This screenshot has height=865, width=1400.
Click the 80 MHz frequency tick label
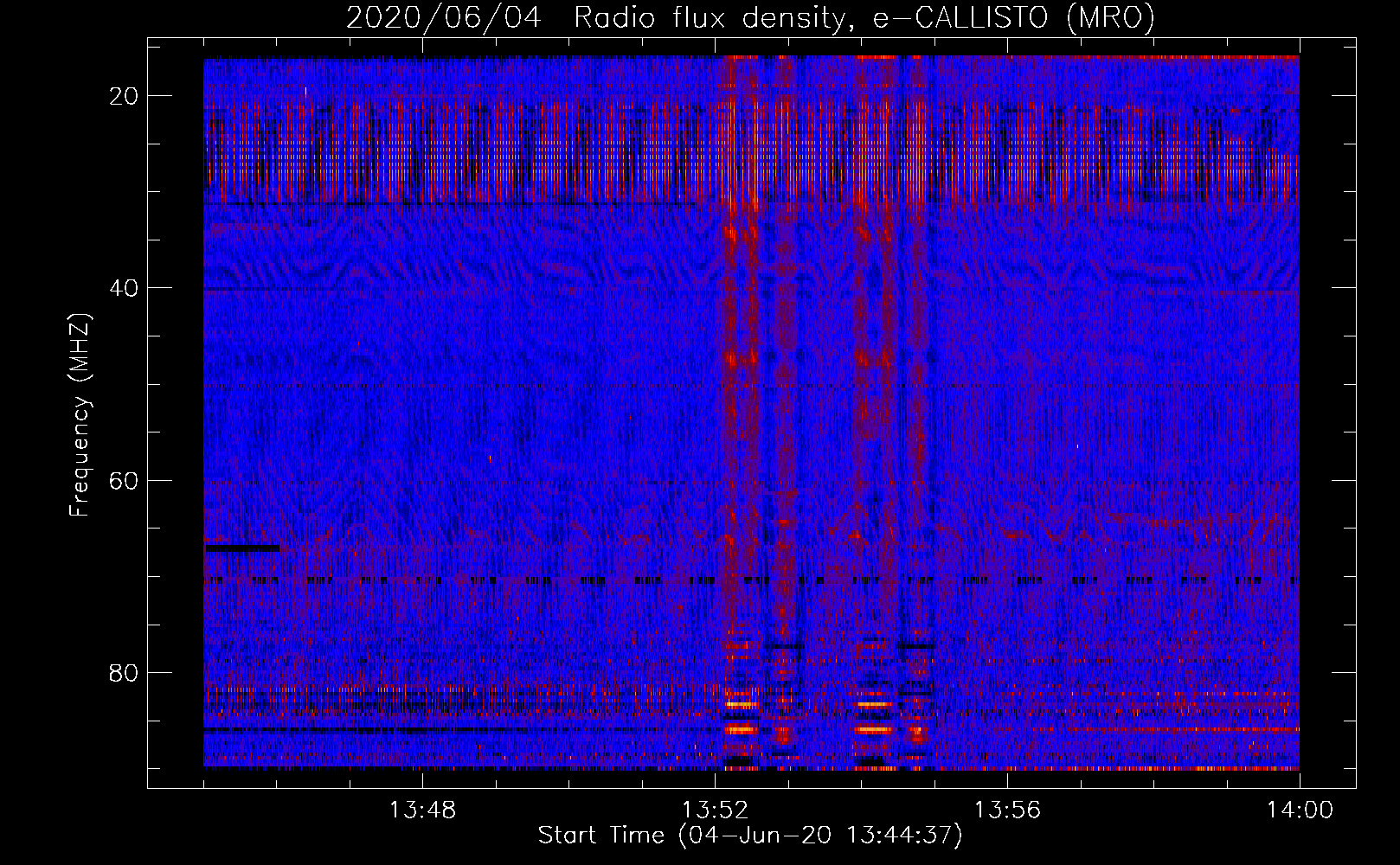click(125, 672)
